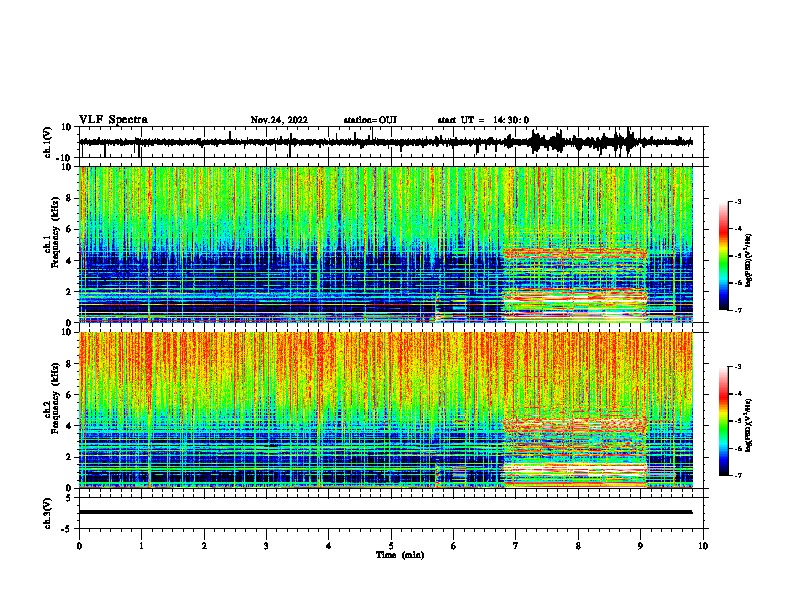The image size is (792, 612).
Task: Click the "6" kHz tick on ch.2 frequency axis
Action: coord(69,395)
